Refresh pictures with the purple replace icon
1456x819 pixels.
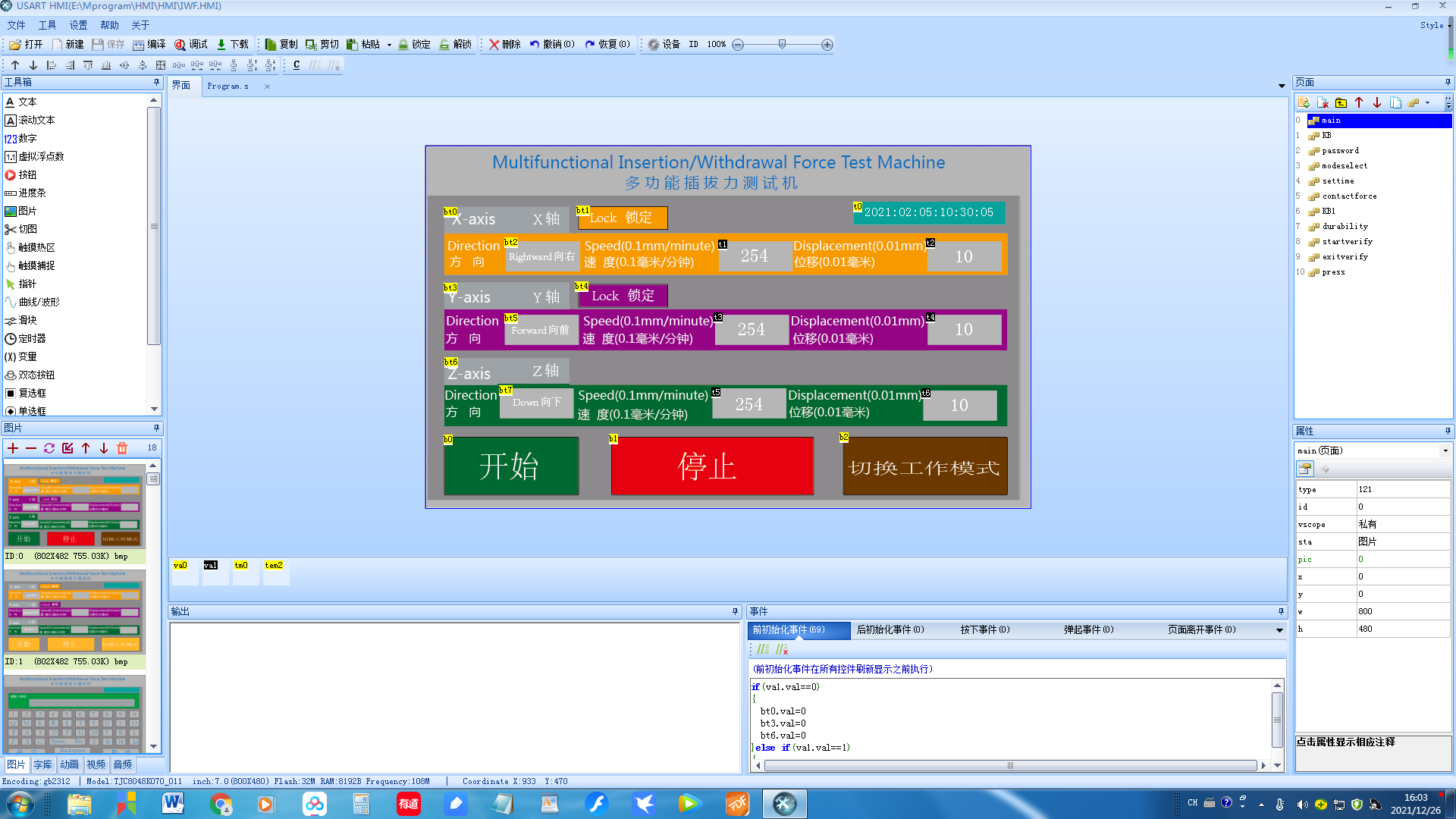pos(49,448)
